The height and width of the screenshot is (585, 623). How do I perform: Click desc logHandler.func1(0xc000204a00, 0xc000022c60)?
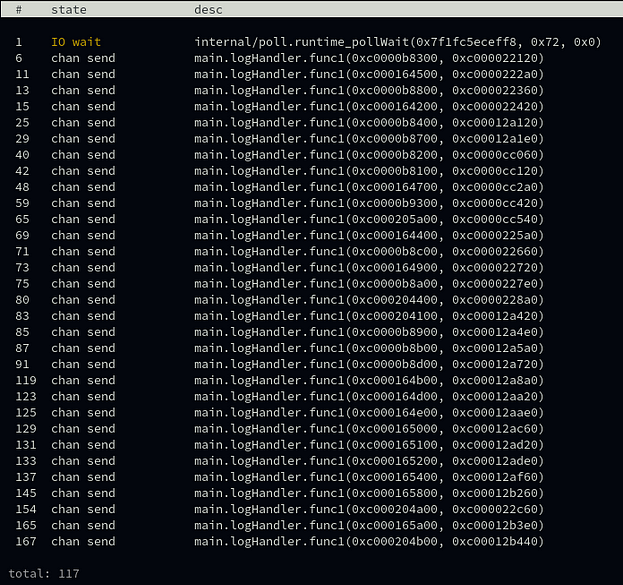point(369,509)
